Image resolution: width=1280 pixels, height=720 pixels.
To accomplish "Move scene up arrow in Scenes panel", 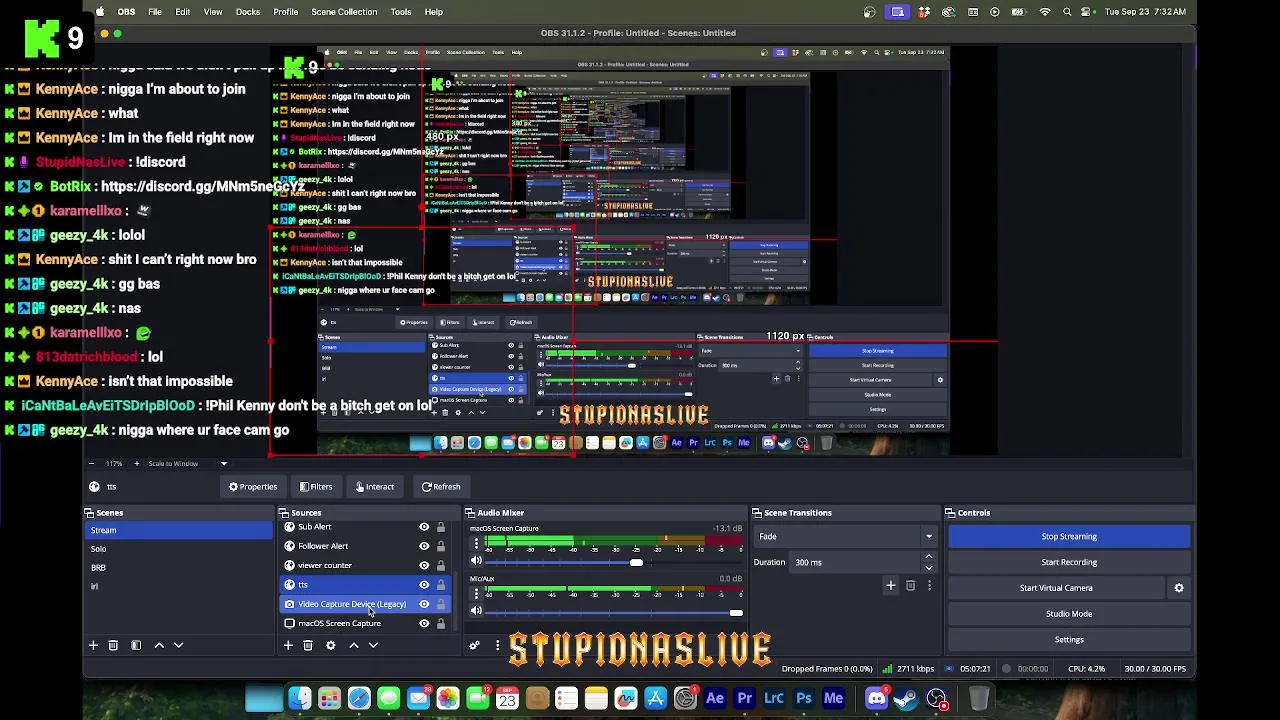I will 159,645.
